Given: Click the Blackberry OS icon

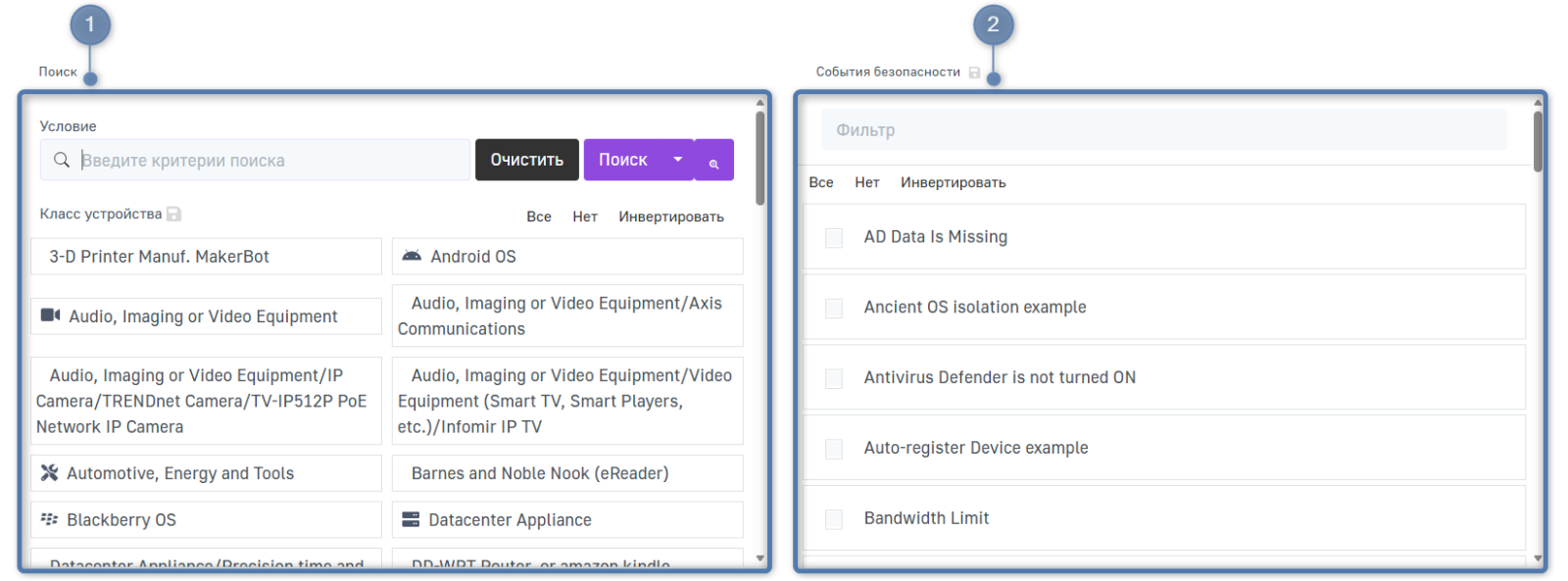Looking at the screenshot, I should tap(49, 519).
